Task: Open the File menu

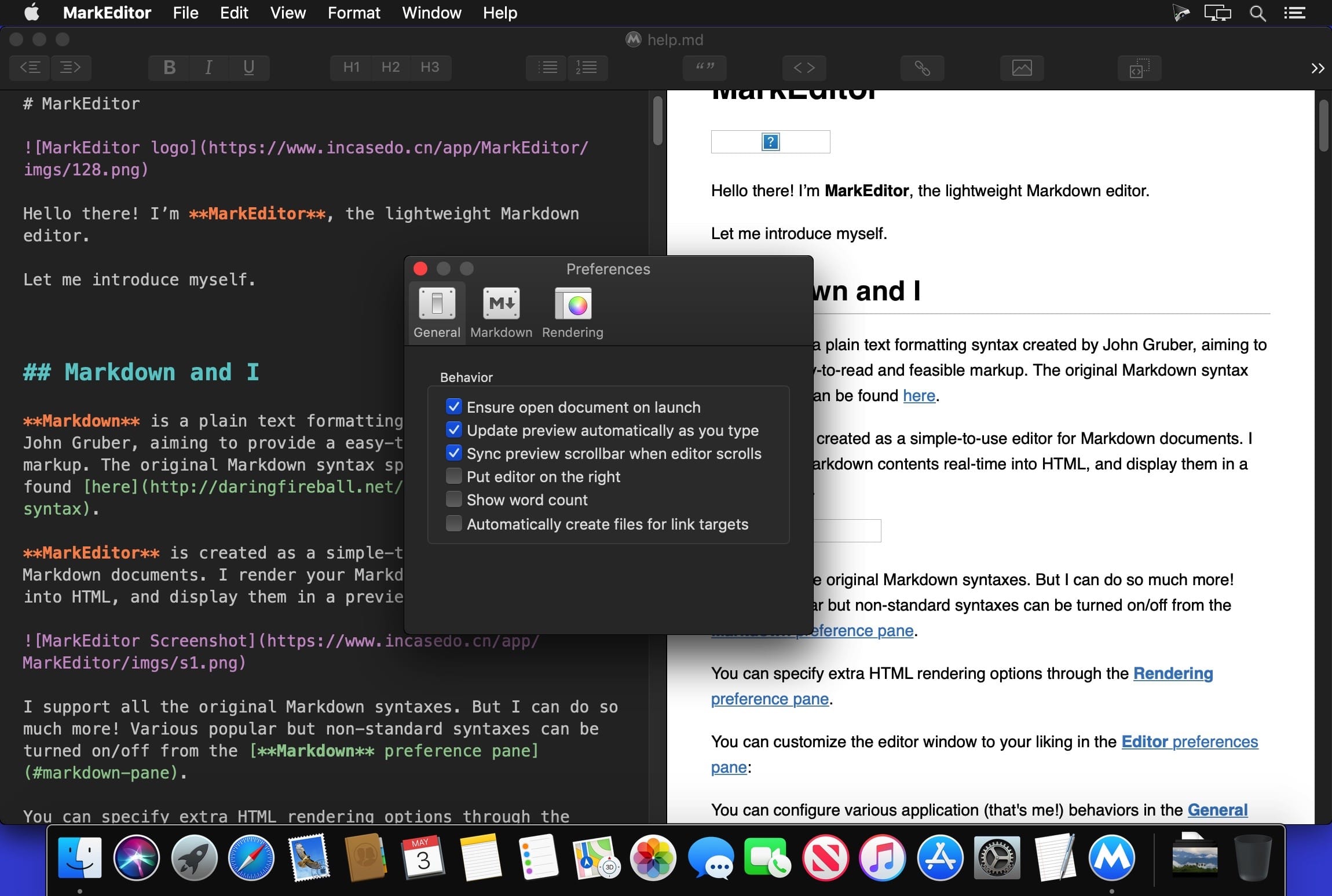Action: click(185, 13)
